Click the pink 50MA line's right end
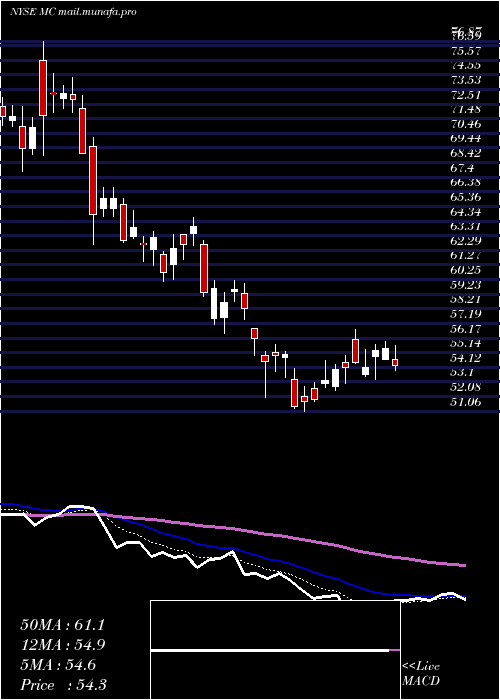The height and width of the screenshot is (700, 500). click(464, 566)
